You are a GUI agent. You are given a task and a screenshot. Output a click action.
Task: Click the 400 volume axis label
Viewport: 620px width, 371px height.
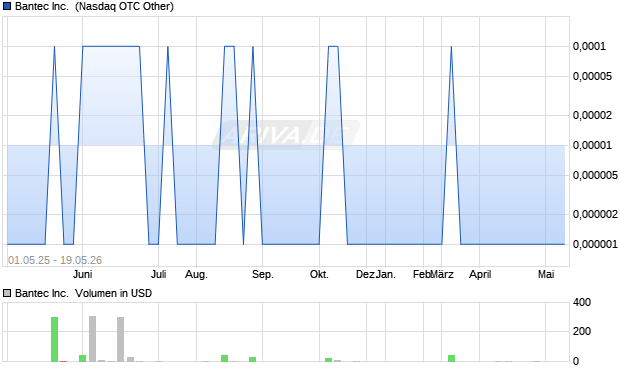[582, 302]
